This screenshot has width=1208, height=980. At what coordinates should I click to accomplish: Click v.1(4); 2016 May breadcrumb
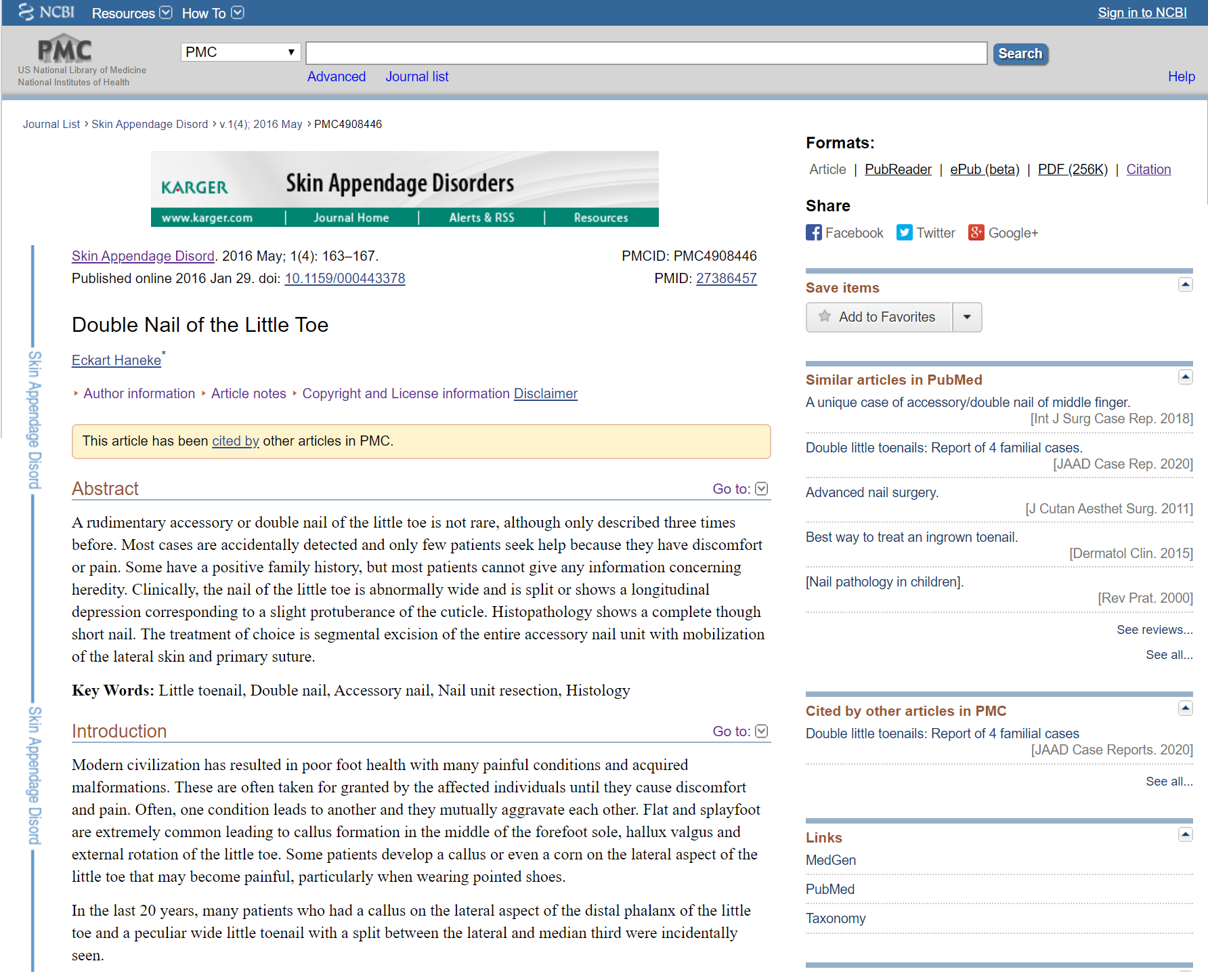[x=261, y=124]
